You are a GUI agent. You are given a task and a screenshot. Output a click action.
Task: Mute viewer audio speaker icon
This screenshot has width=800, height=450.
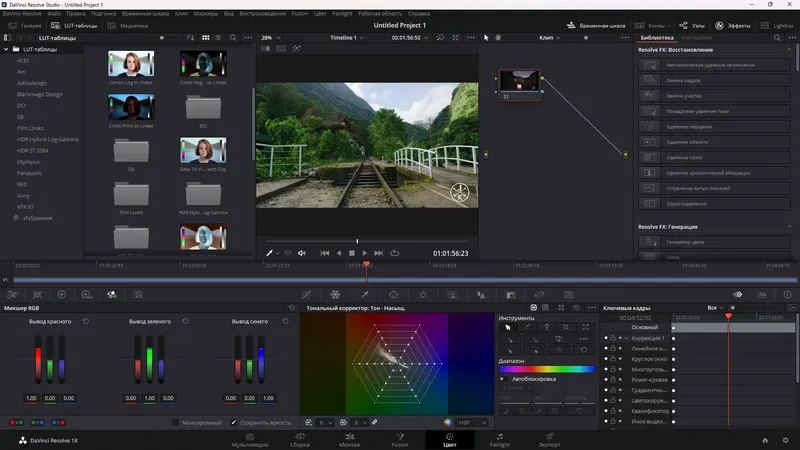(x=302, y=253)
